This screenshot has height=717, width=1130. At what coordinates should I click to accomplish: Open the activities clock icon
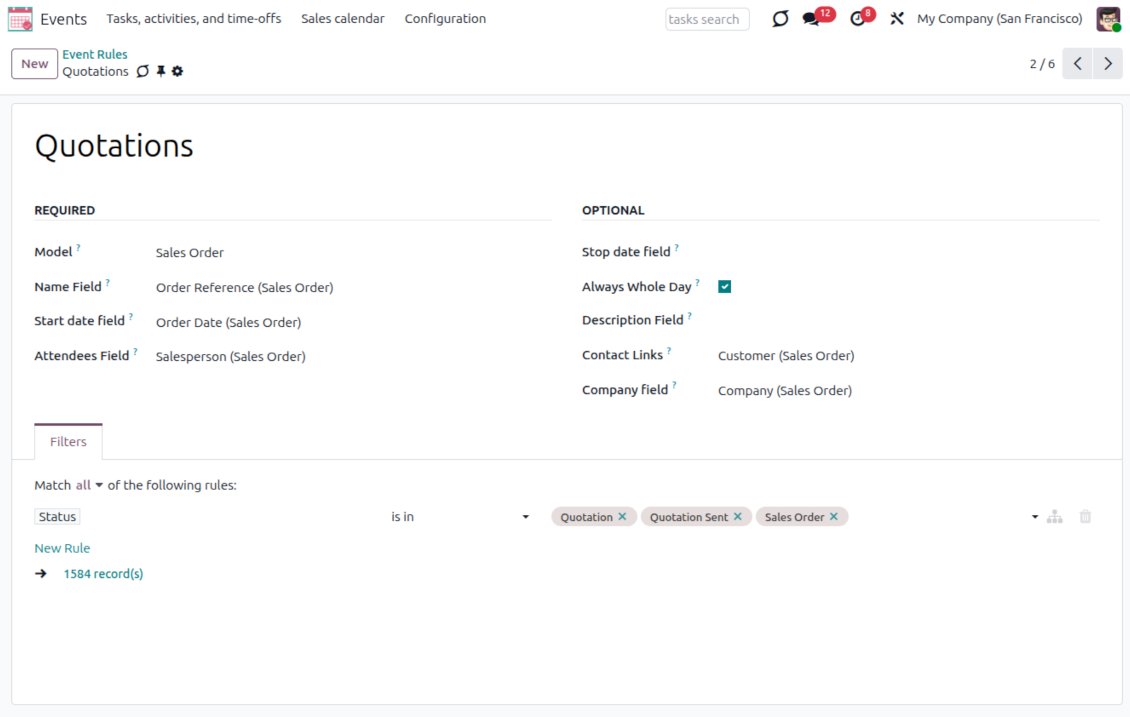pos(857,19)
